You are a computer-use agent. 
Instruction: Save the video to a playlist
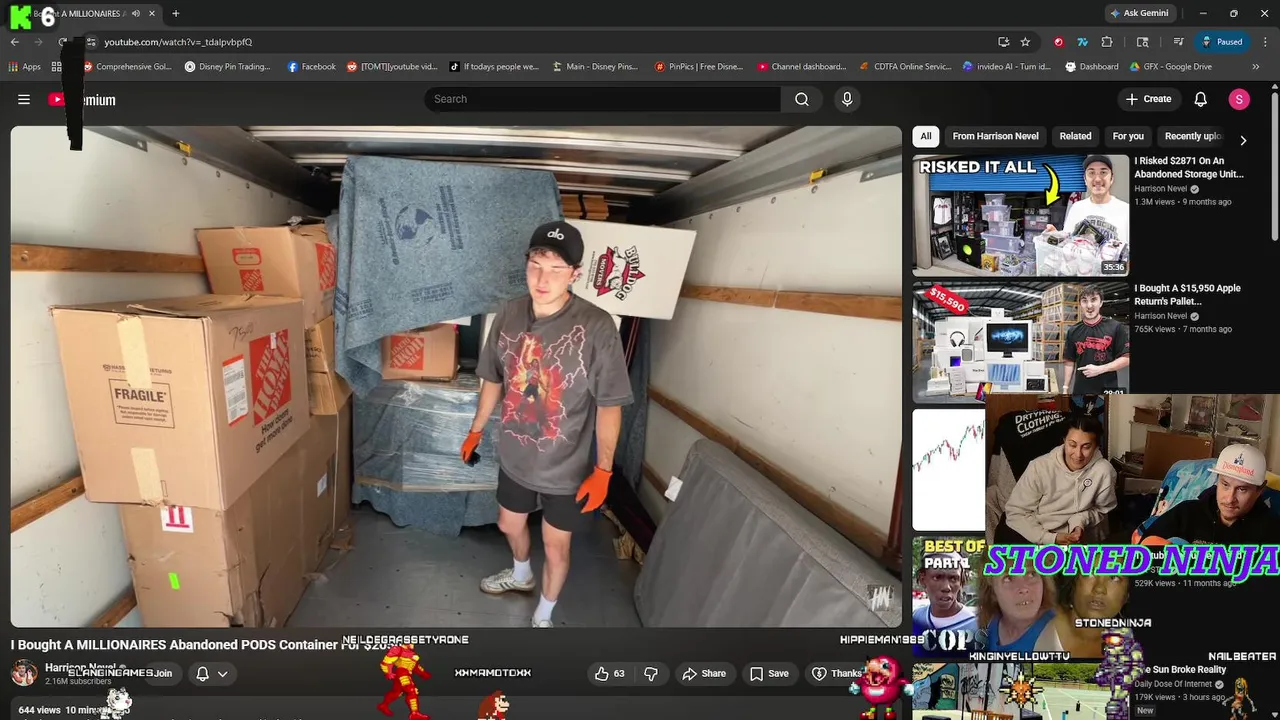[x=769, y=674]
